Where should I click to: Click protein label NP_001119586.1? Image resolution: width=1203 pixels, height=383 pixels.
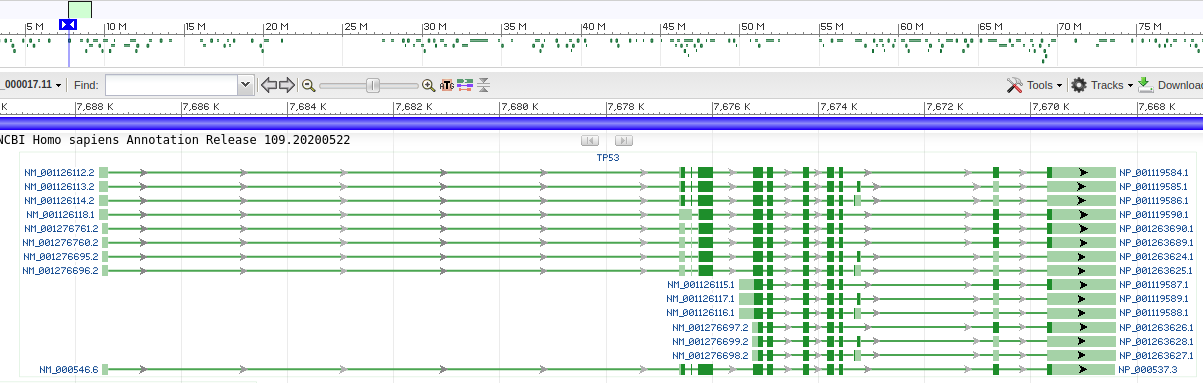[1153, 201]
